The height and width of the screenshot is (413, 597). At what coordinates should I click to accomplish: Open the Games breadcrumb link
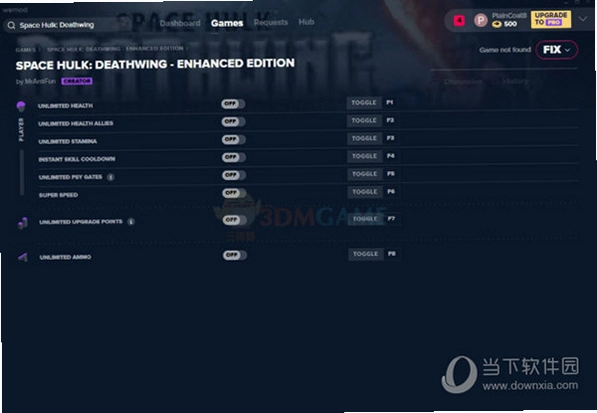(x=26, y=50)
